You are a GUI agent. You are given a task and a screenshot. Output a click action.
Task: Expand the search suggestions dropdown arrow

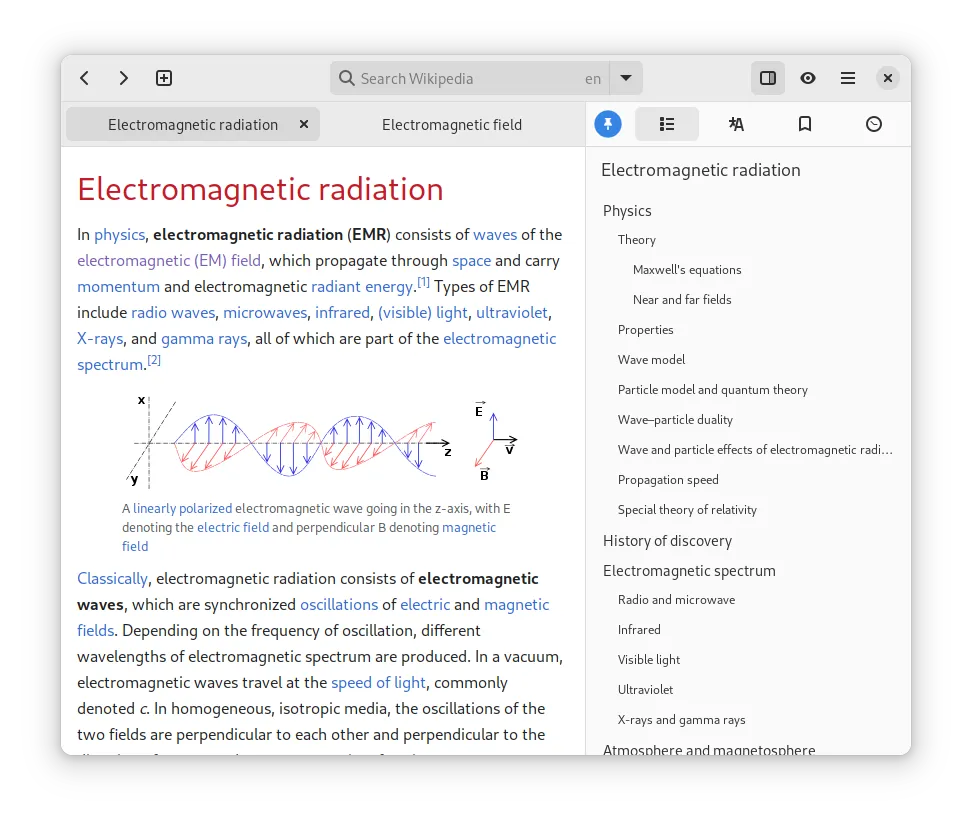pyautogui.click(x=626, y=78)
